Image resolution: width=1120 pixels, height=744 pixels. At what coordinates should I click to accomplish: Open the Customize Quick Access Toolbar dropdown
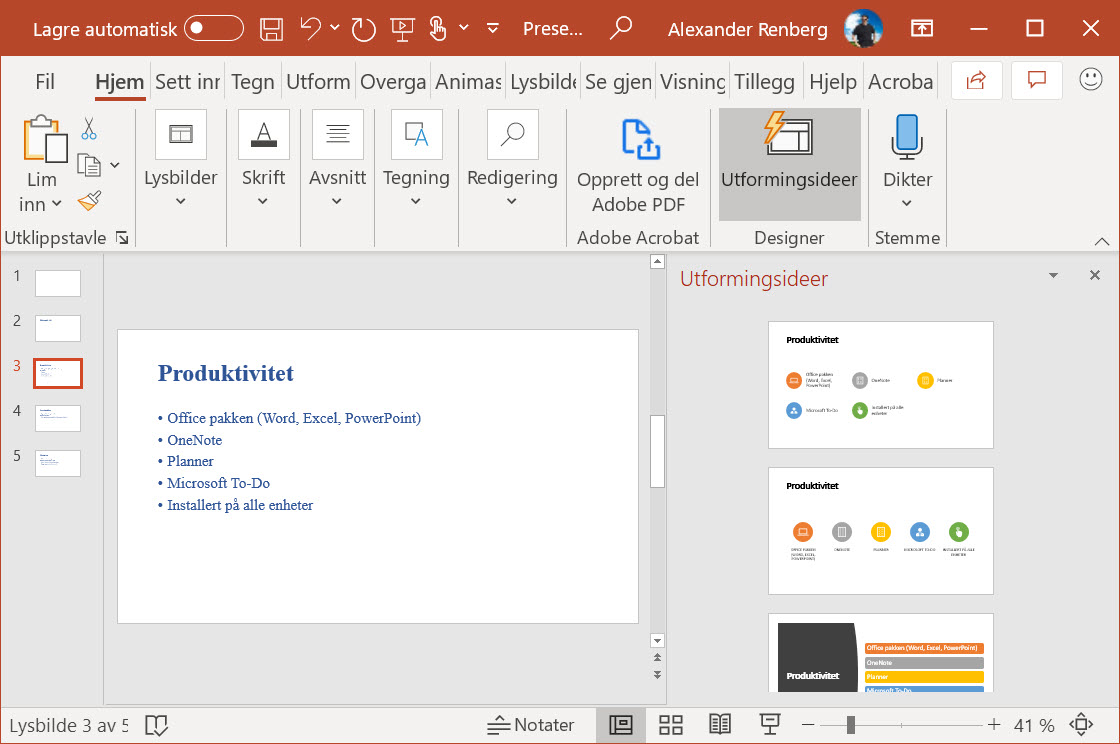point(491,28)
